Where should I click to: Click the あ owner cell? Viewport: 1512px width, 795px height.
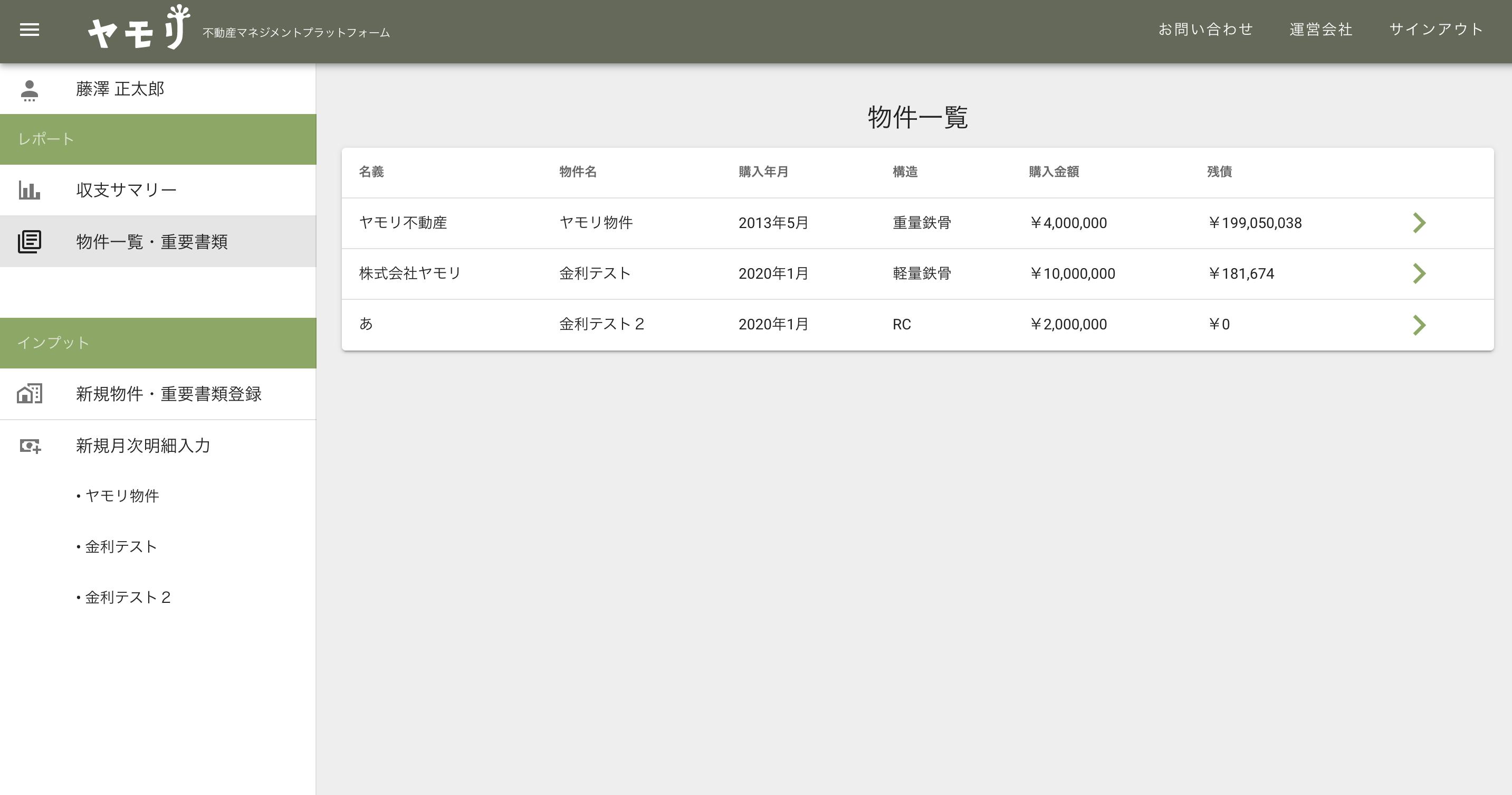tap(366, 324)
